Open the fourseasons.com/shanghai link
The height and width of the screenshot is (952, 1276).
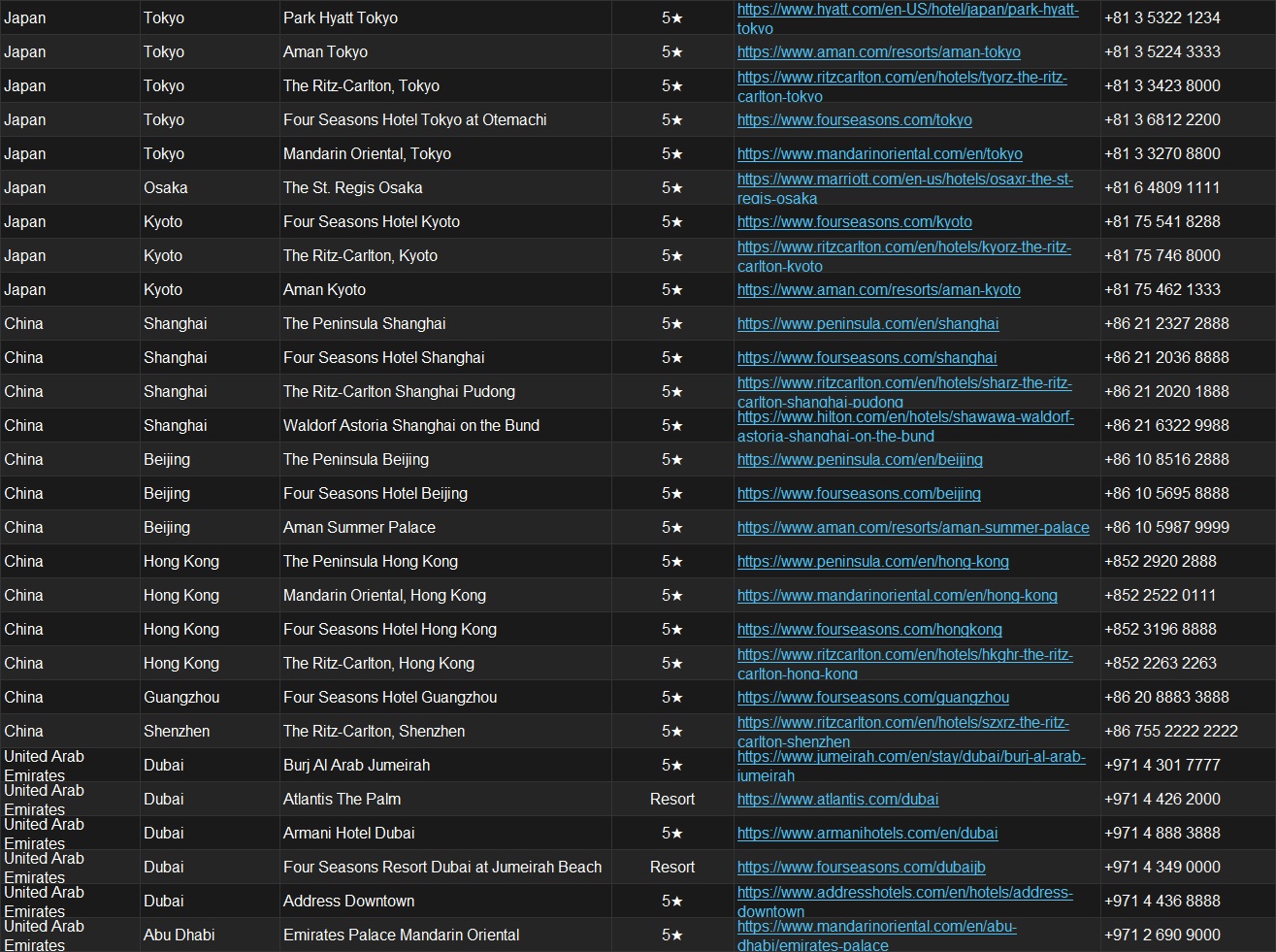tap(867, 358)
